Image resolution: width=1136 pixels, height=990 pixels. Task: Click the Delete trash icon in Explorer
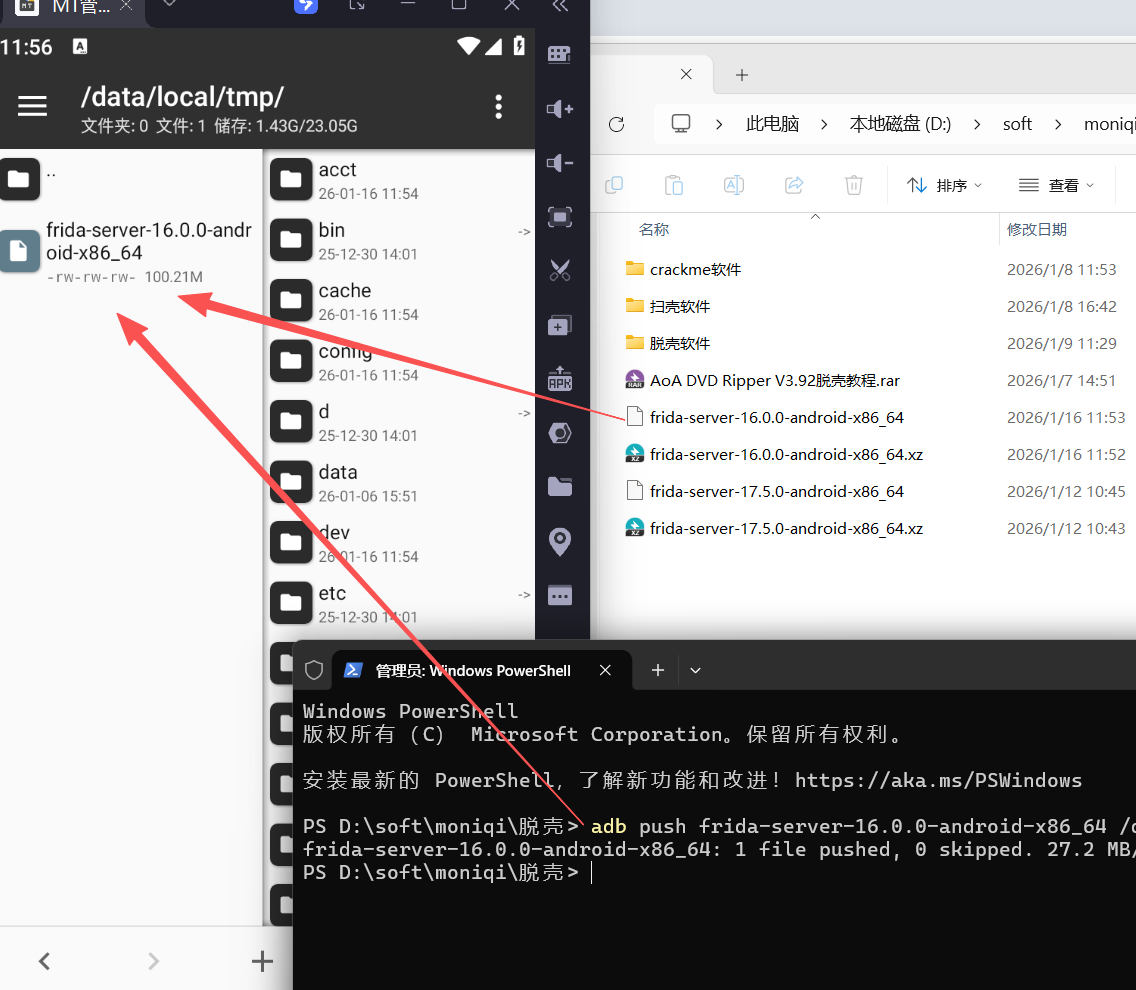[853, 186]
